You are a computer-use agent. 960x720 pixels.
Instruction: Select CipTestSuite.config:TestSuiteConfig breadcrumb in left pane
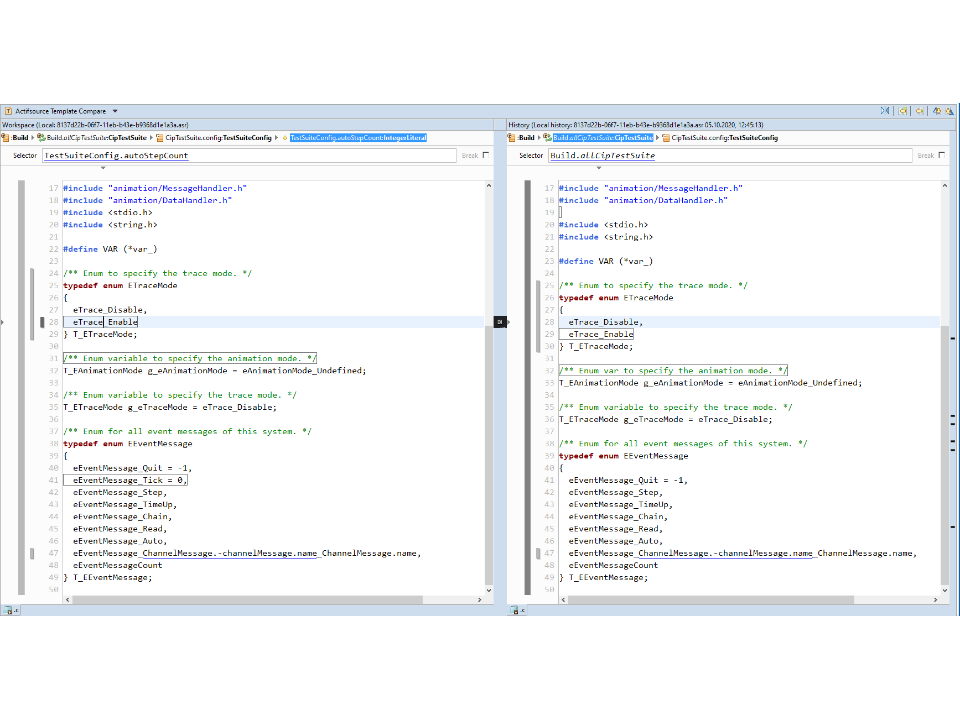pos(218,137)
